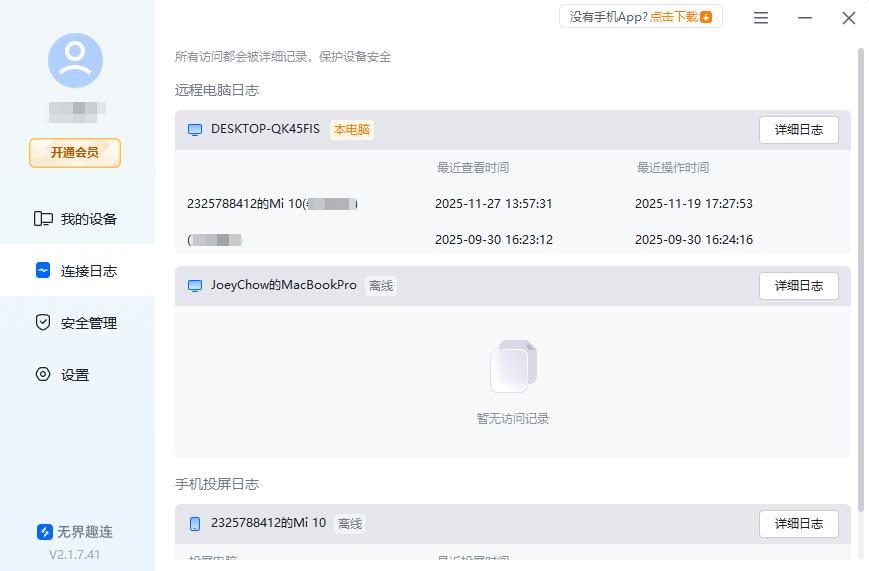The image size is (869, 571).
Task: Click the Mi 10 phone icon
Action: [195, 524]
